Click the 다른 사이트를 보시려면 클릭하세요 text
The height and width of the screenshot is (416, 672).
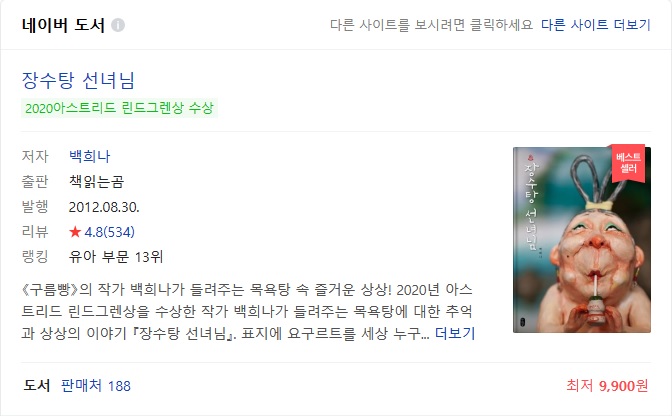(x=431, y=25)
